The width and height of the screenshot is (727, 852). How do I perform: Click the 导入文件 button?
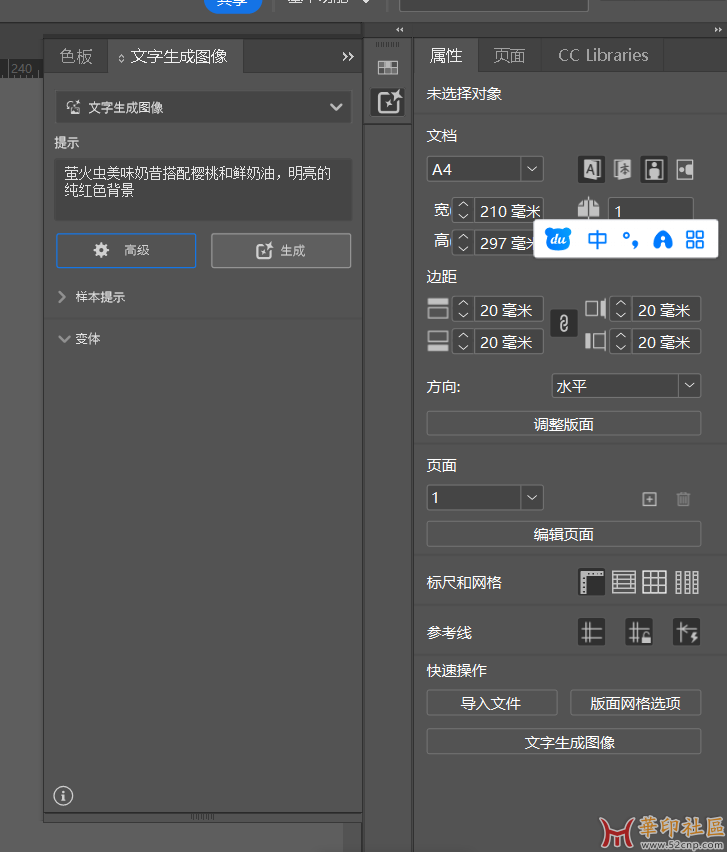pyautogui.click(x=492, y=703)
